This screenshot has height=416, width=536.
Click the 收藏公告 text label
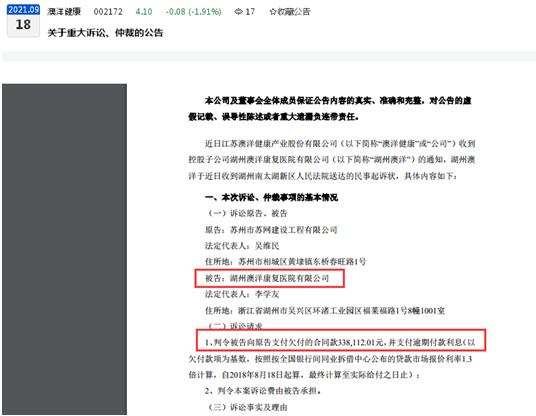(294, 12)
